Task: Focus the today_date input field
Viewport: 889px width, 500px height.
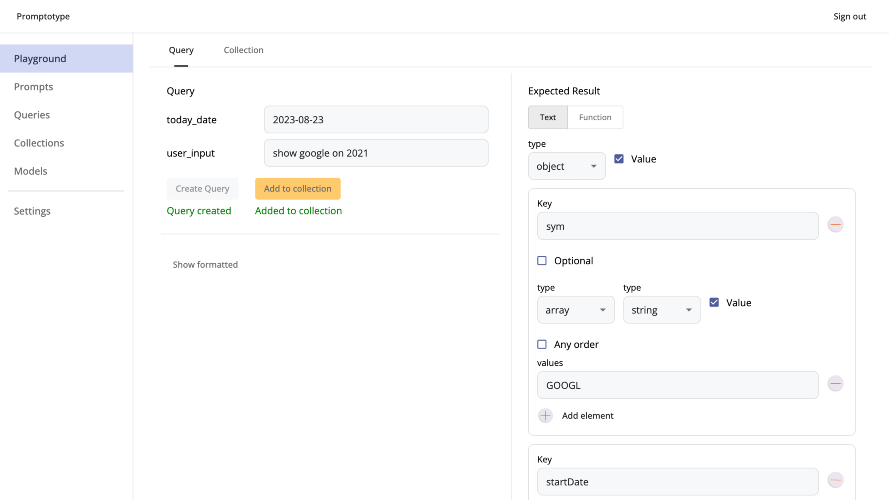Action: coord(376,120)
